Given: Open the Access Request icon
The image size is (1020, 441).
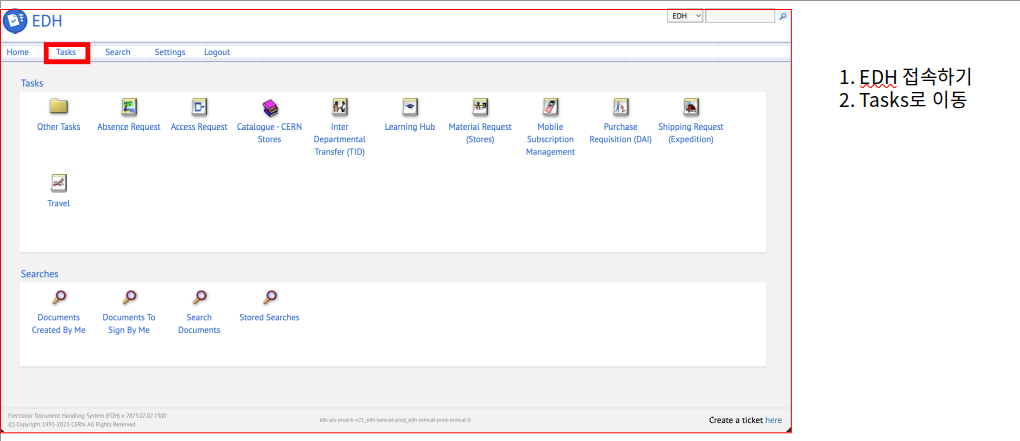Looking at the screenshot, I should tap(199, 107).
